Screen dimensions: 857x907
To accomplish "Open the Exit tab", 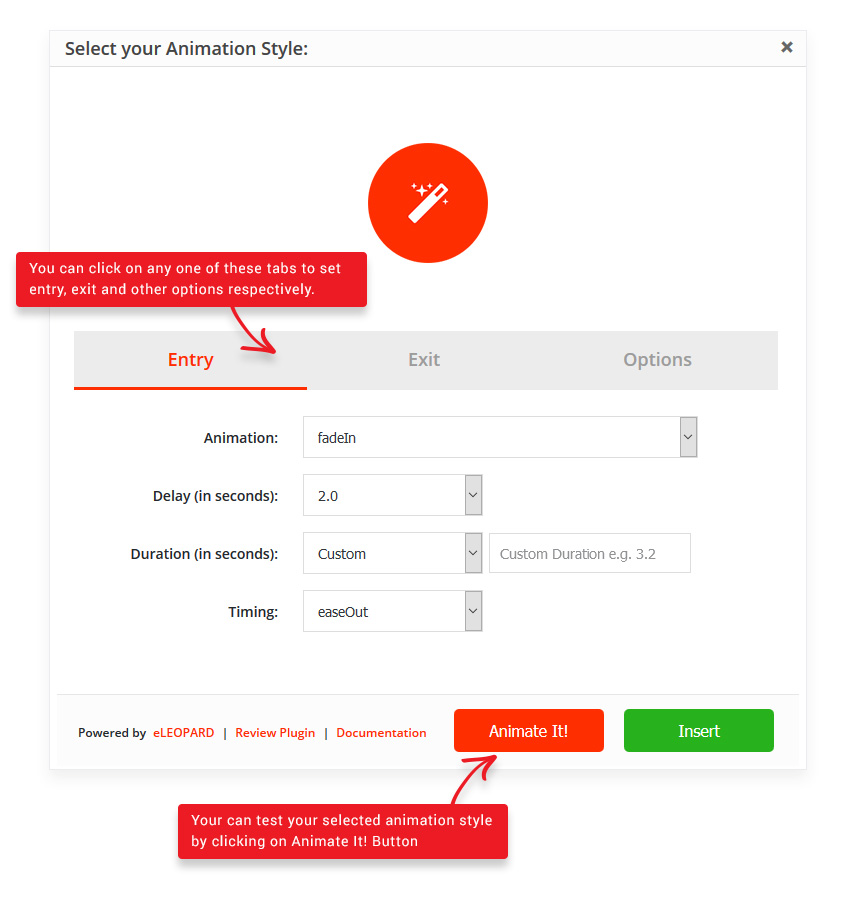I will pyautogui.click(x=424, y=360).
